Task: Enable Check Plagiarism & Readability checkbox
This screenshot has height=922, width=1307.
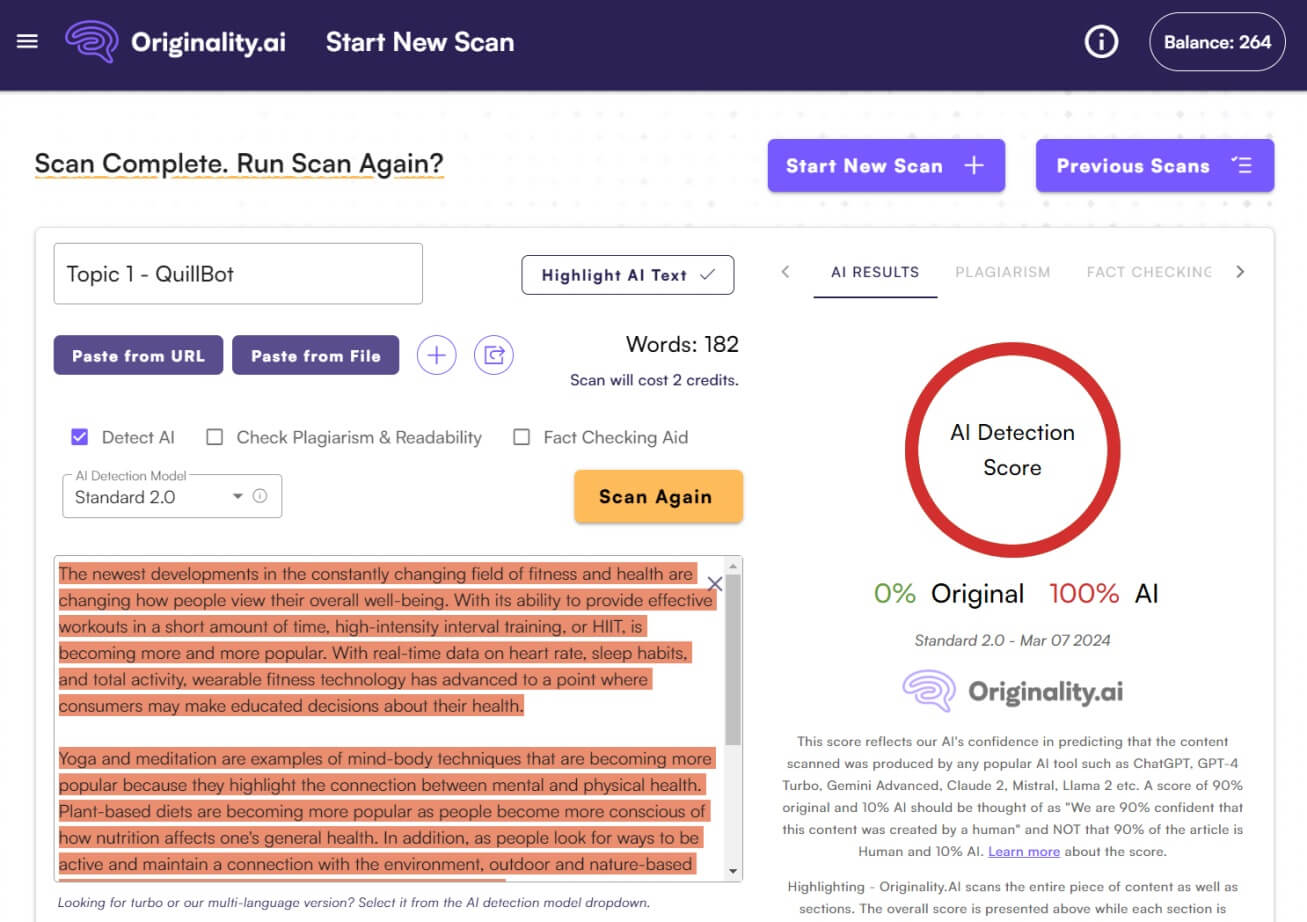Action: tap(214, 437)
